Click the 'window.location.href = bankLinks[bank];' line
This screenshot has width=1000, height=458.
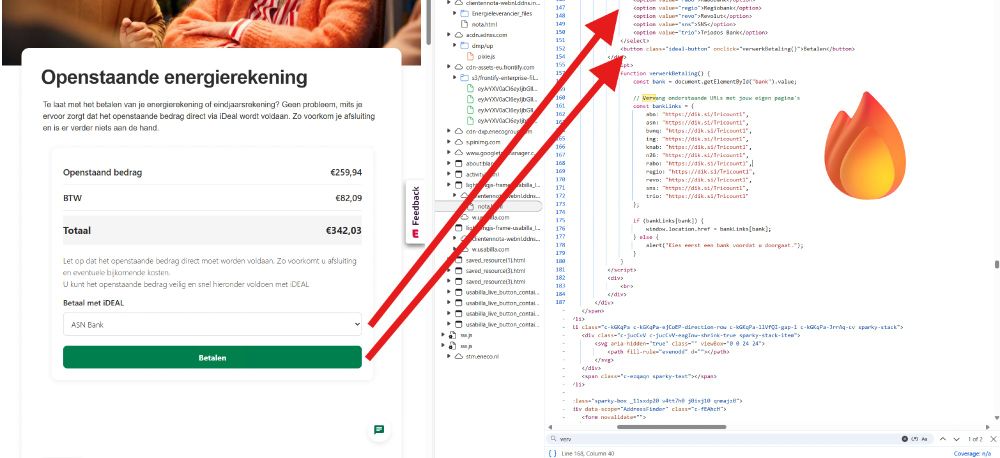click(x=709, y=228)
